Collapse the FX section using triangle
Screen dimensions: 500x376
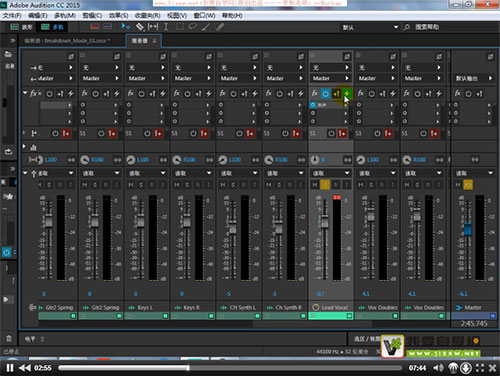25,93
